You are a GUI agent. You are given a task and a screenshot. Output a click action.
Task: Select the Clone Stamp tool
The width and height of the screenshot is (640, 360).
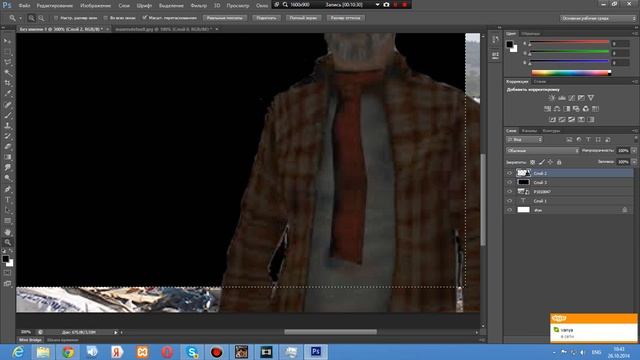(8, 126)
